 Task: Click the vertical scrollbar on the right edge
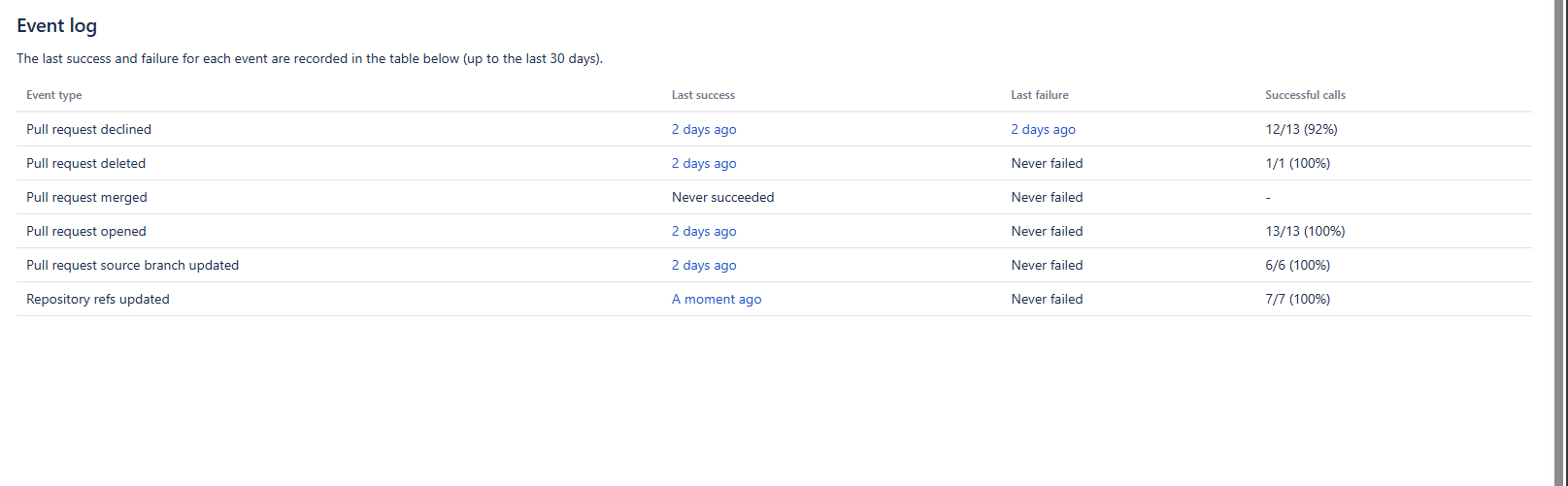[x=1560, y=243]
